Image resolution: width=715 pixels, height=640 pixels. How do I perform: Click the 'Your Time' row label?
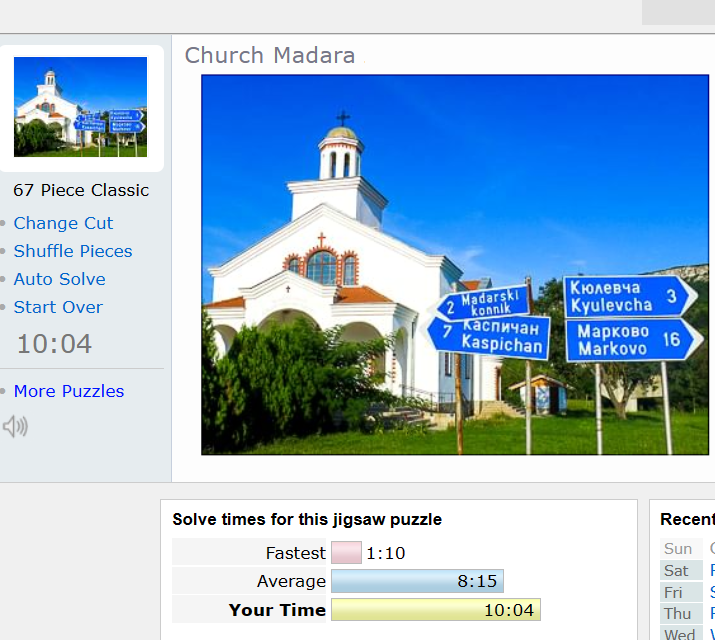(x=277, y=610)
